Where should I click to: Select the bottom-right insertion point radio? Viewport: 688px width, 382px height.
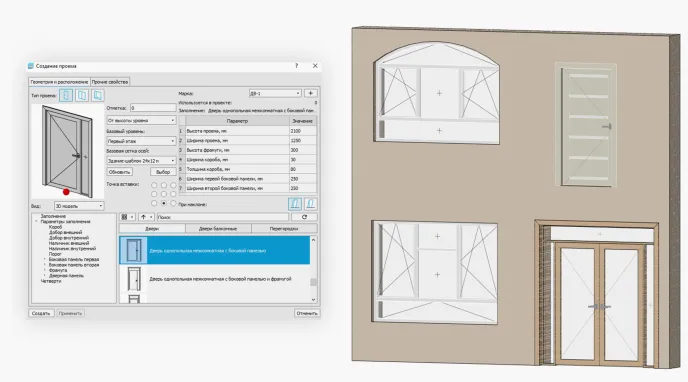coord(173,203)
